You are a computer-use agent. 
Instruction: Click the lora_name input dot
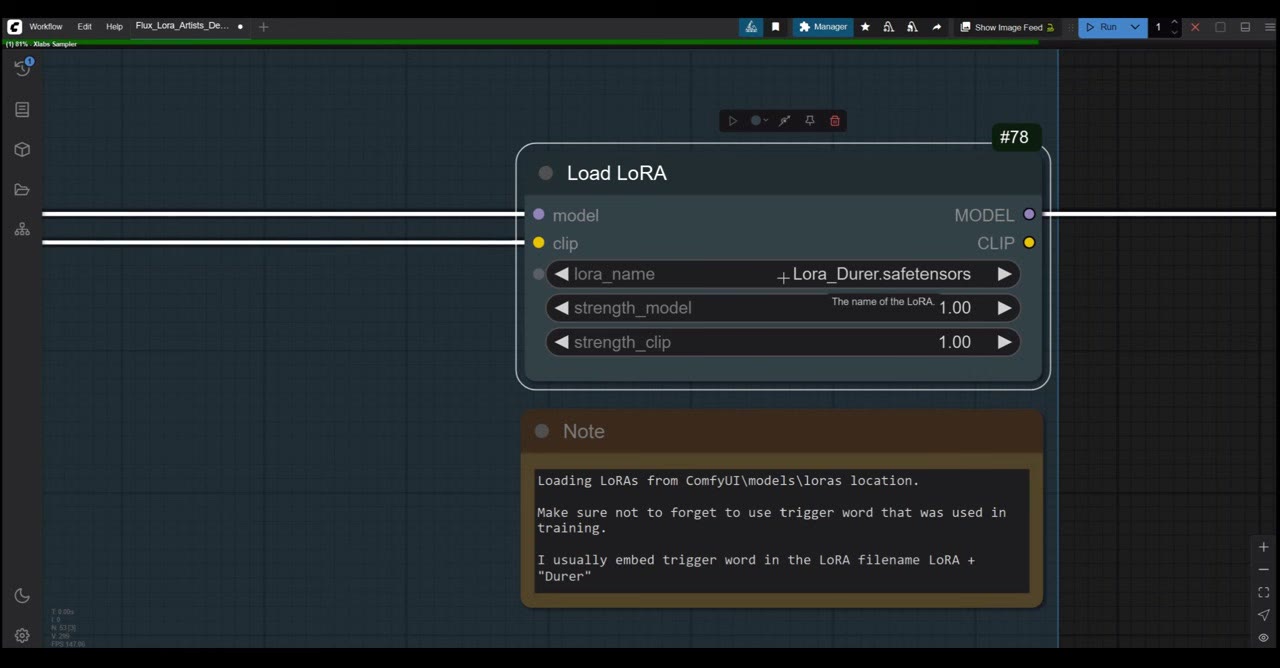539,274
